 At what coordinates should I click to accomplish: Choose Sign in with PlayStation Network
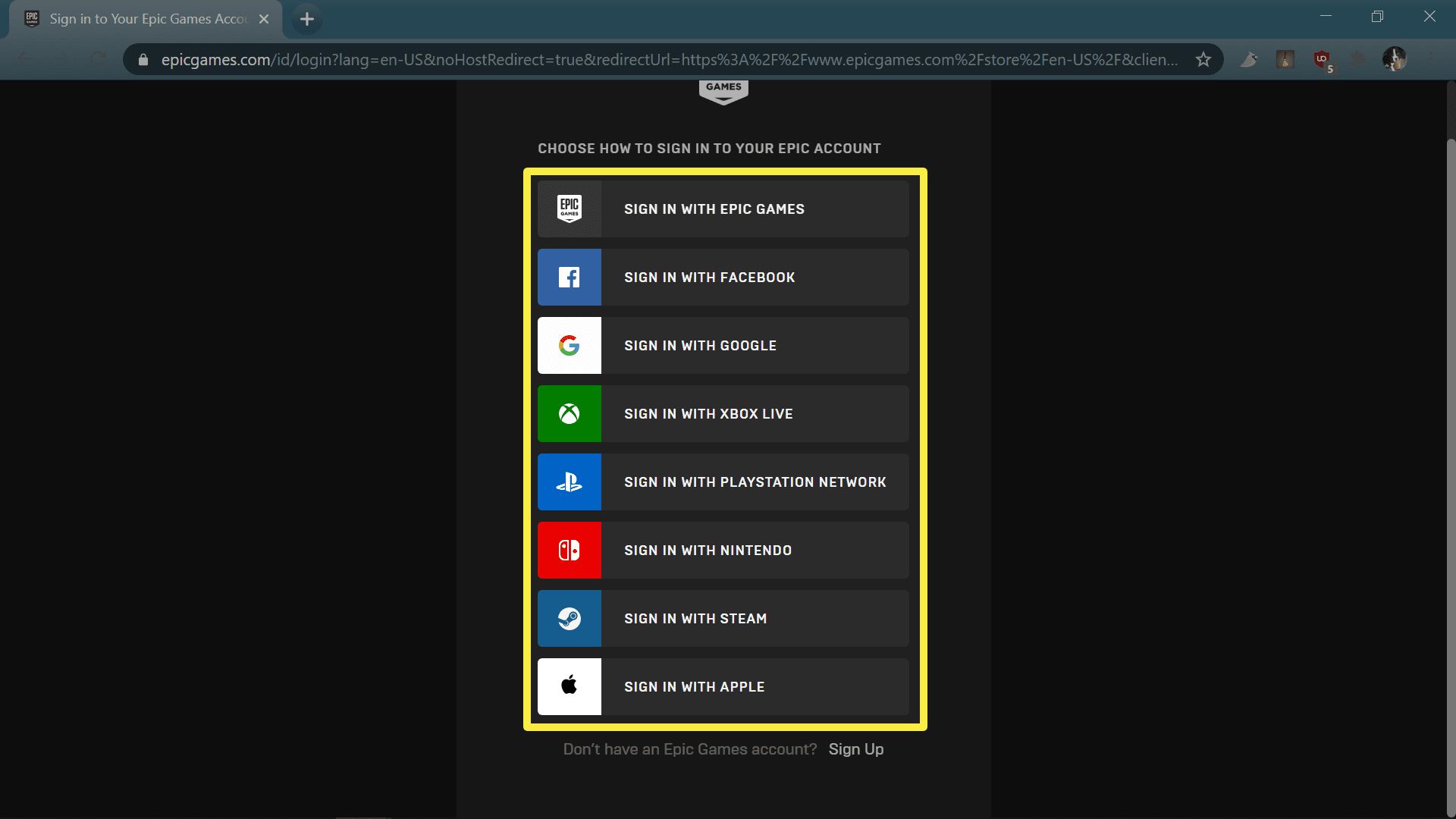[x=723, y=482]
